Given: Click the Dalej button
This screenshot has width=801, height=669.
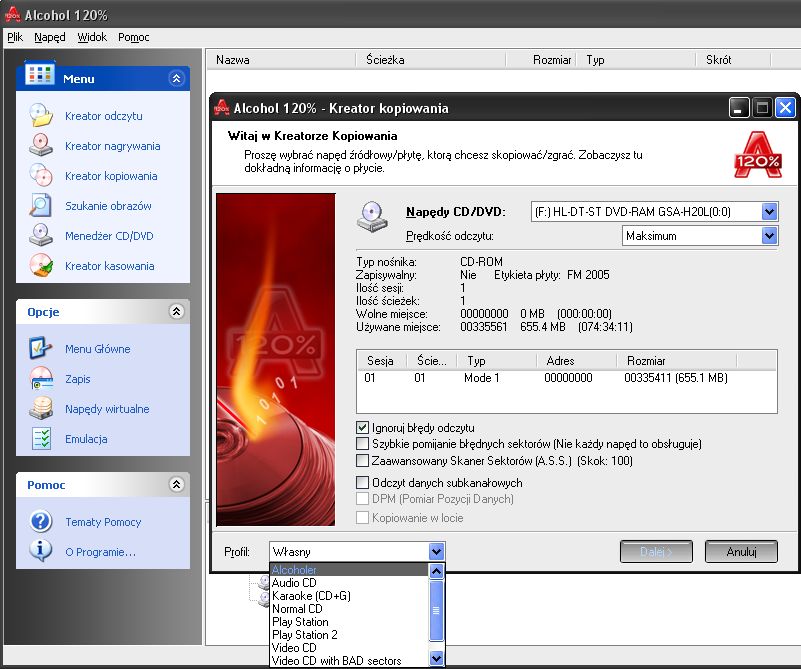Looking at the screenshot, I should (x=656, y=552).
